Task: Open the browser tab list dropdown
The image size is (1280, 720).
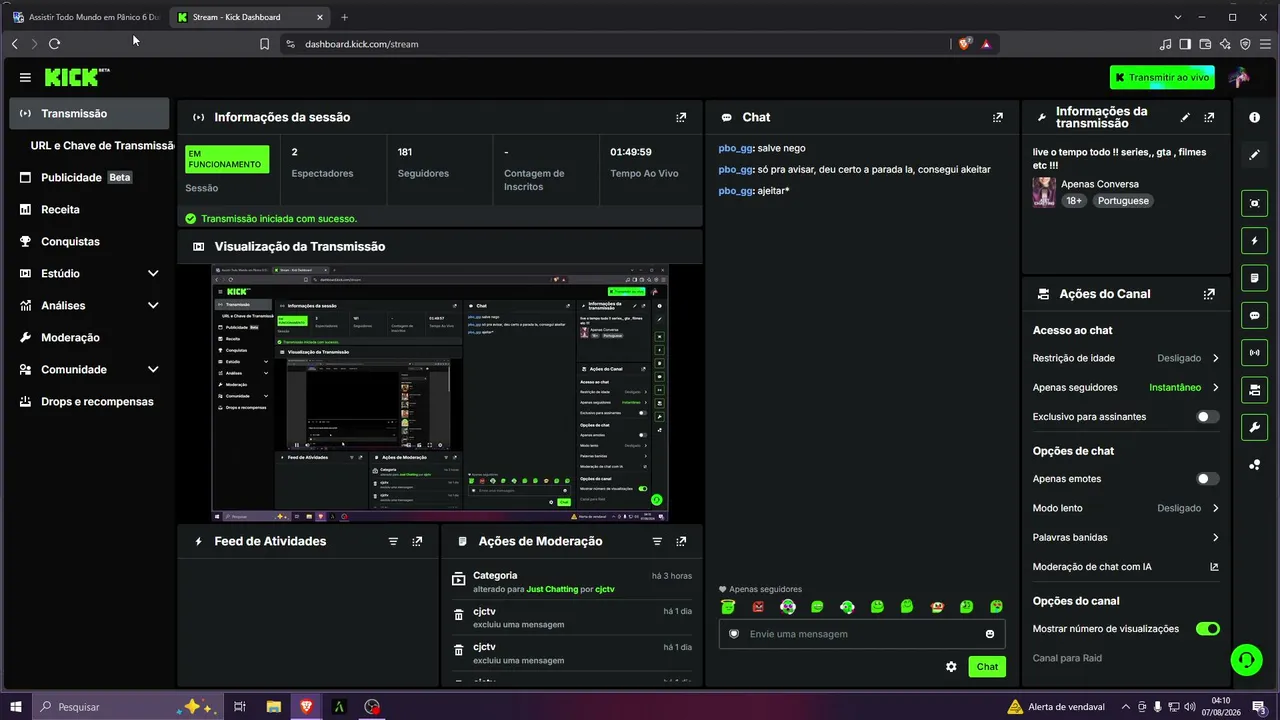Action: pyautogui.click(x=1178, y=17)
